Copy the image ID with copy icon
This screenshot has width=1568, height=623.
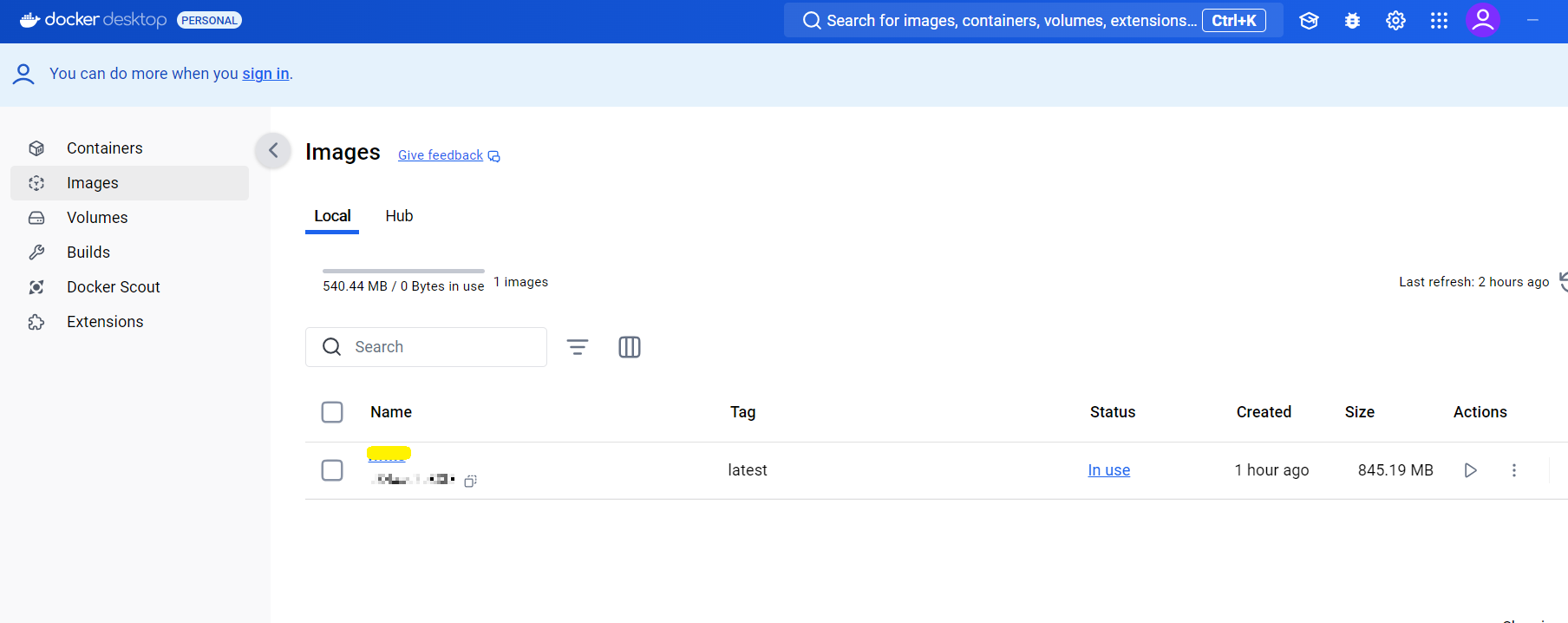tap(470, 481)
